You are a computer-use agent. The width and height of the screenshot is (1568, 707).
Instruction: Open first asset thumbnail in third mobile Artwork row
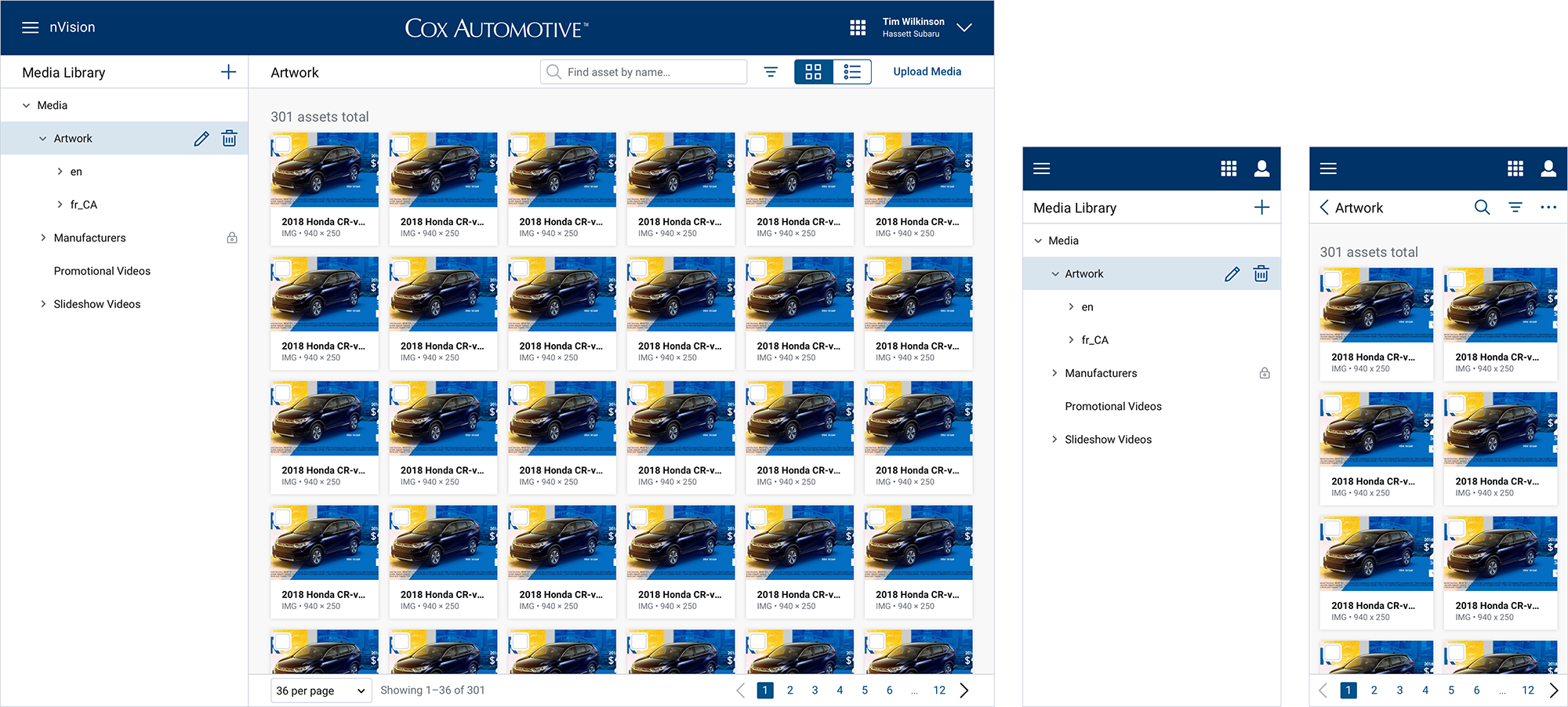pyautogui.click(x=1377, y=553)
